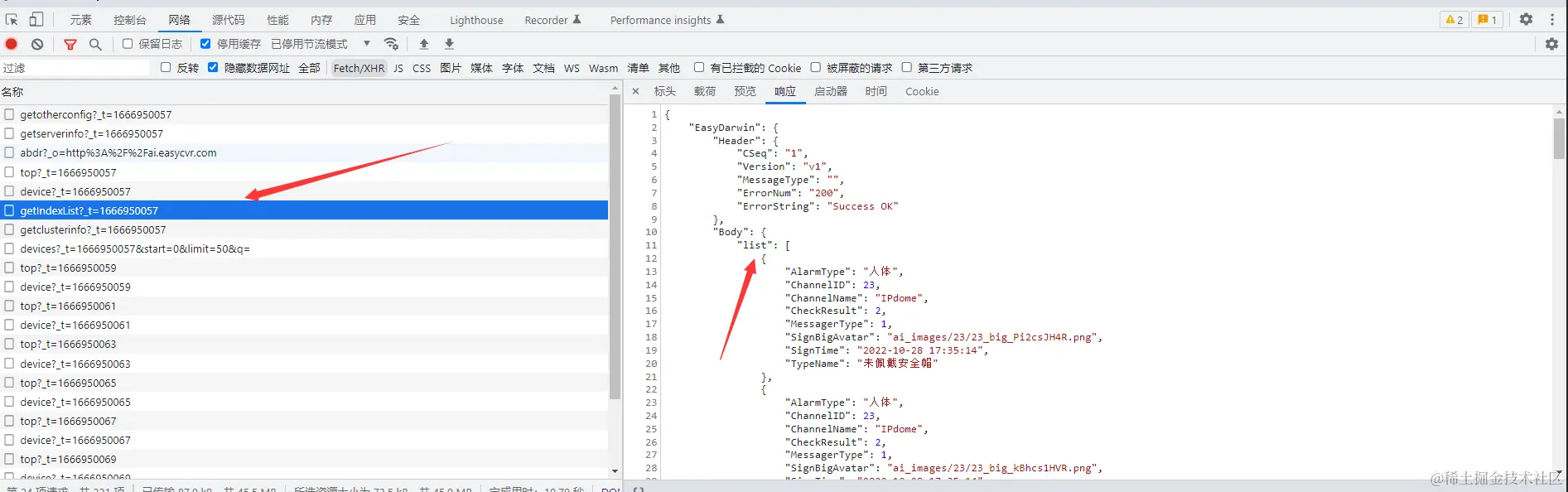
Task: Uncheck 隐藏数据网址 checkbox
Action: tap(213, 68)
